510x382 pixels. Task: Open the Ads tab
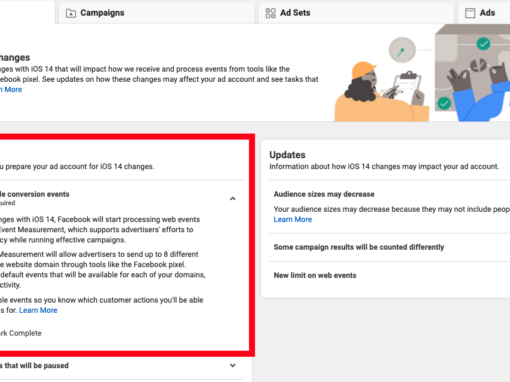point(484,13)
